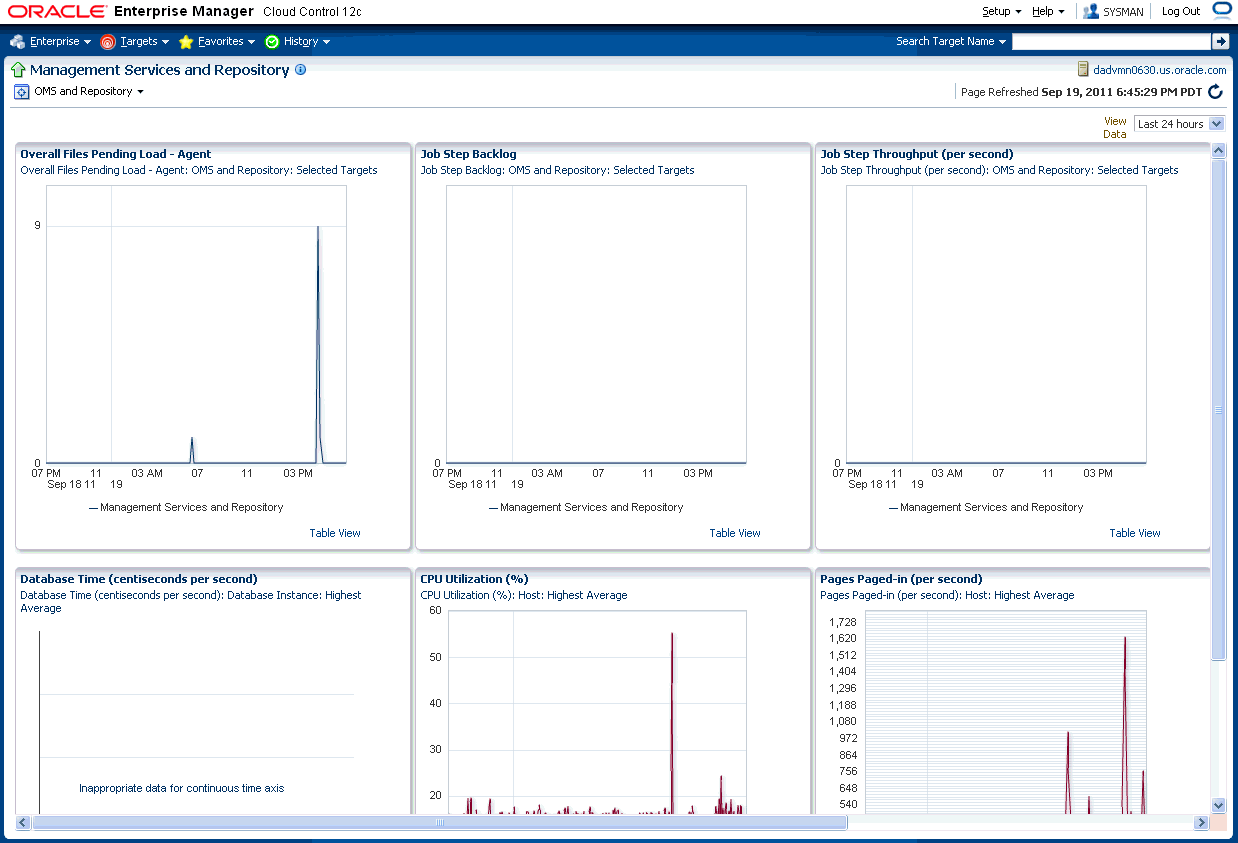Click the search go arrow button
The width and height of the screenshot is (1238, 843).
(1220, 41)
